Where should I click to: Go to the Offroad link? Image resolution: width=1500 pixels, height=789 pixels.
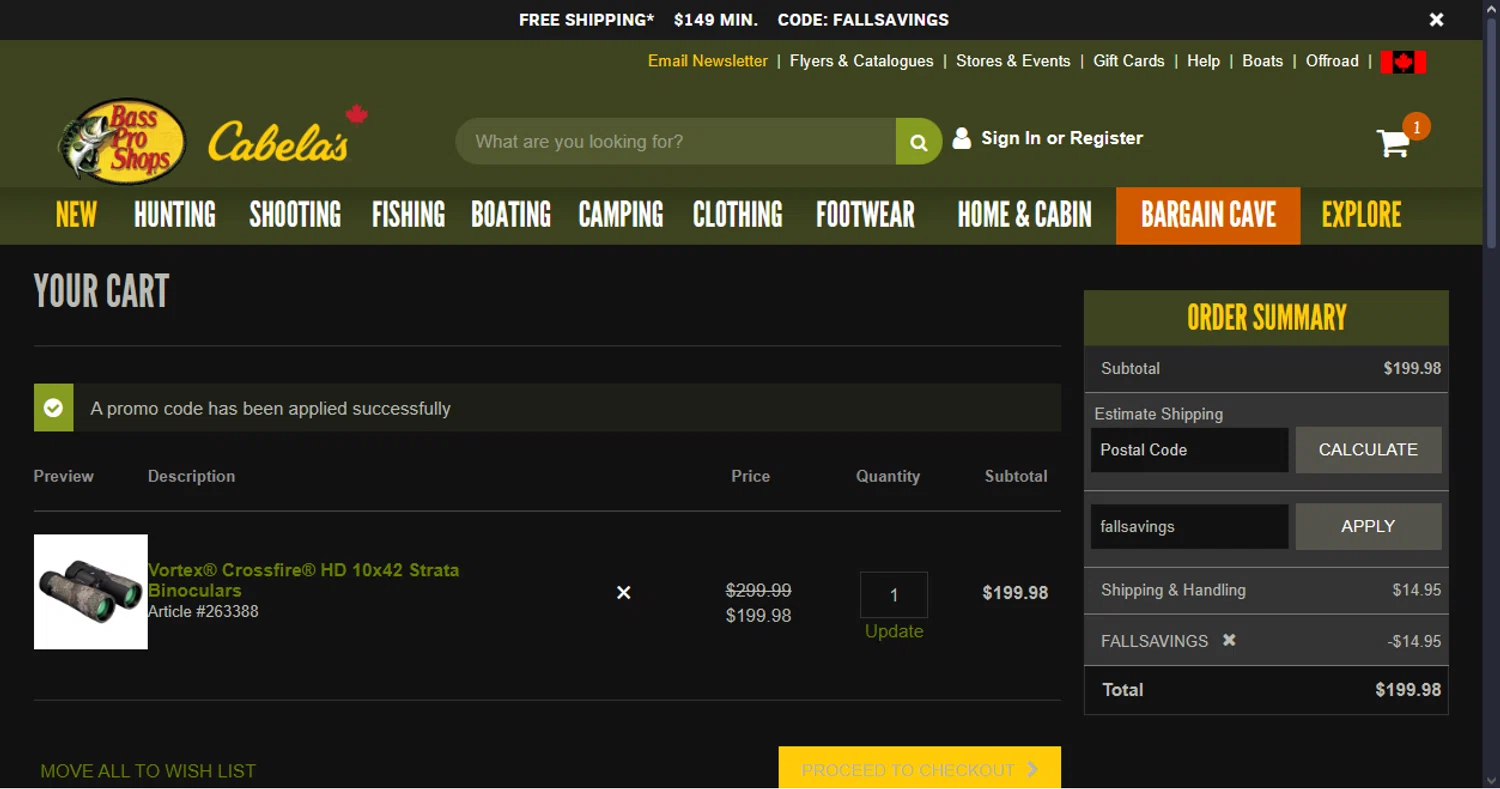tap(1332, 61)
